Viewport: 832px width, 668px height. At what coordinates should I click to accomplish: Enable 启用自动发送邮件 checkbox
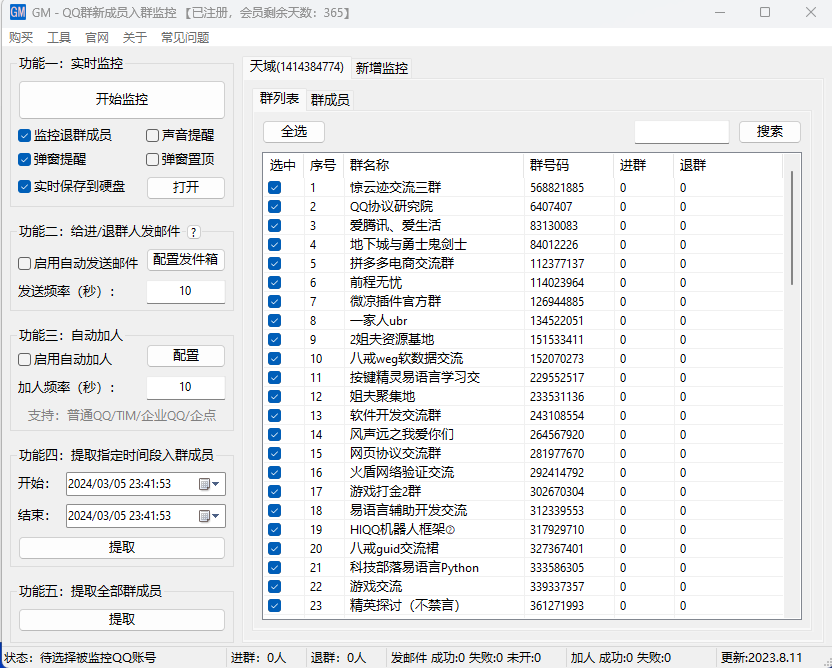click(25, 264)
